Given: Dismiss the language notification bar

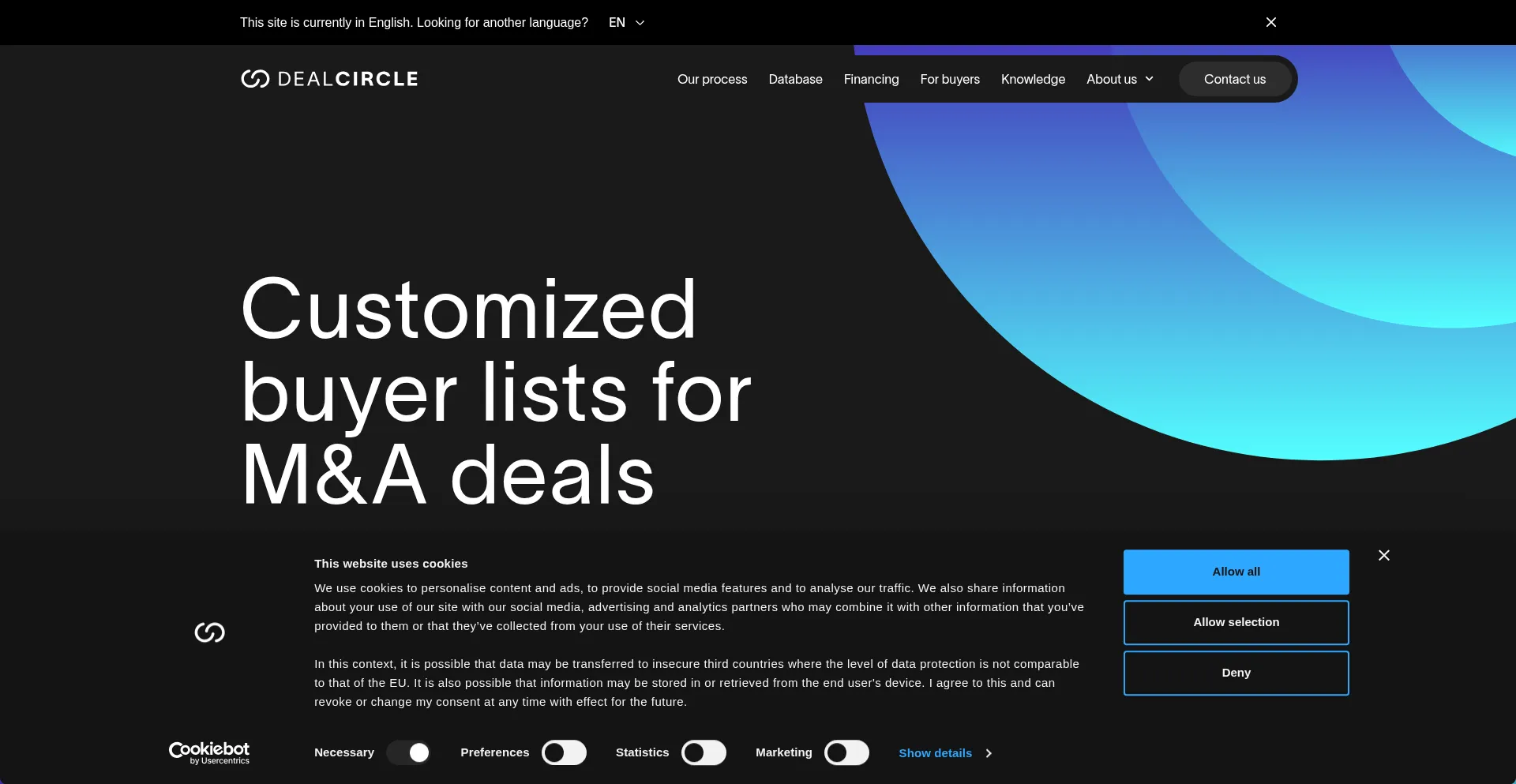Looking at the screenshot, I should (1271, 22).
